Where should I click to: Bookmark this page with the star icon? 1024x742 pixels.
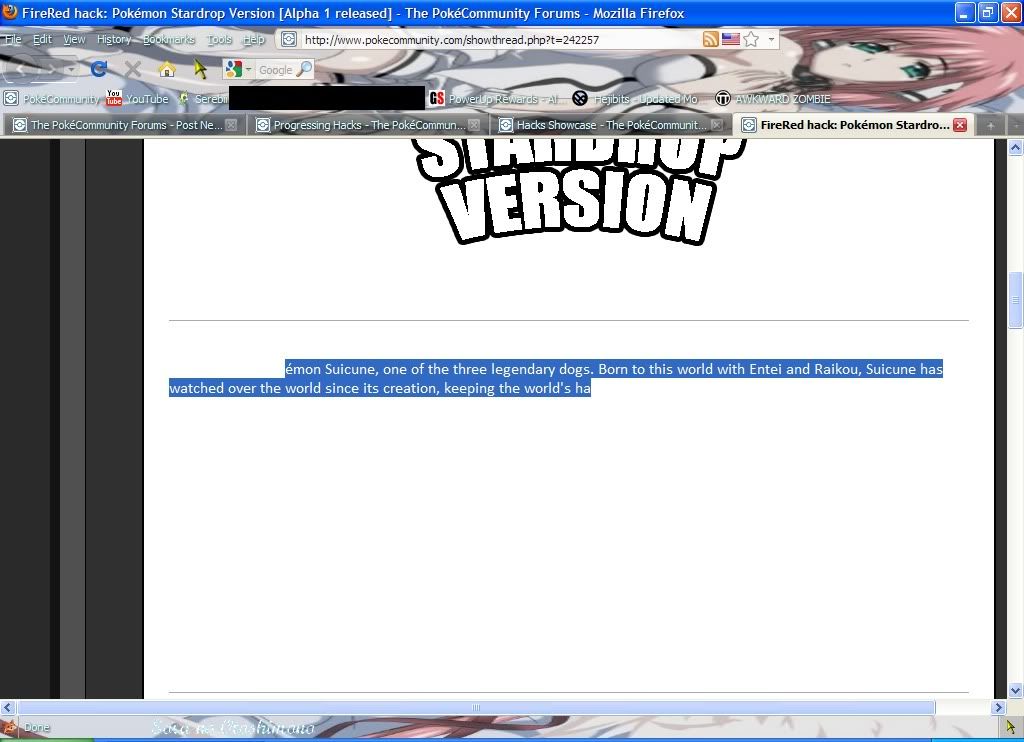click(751, 39)
